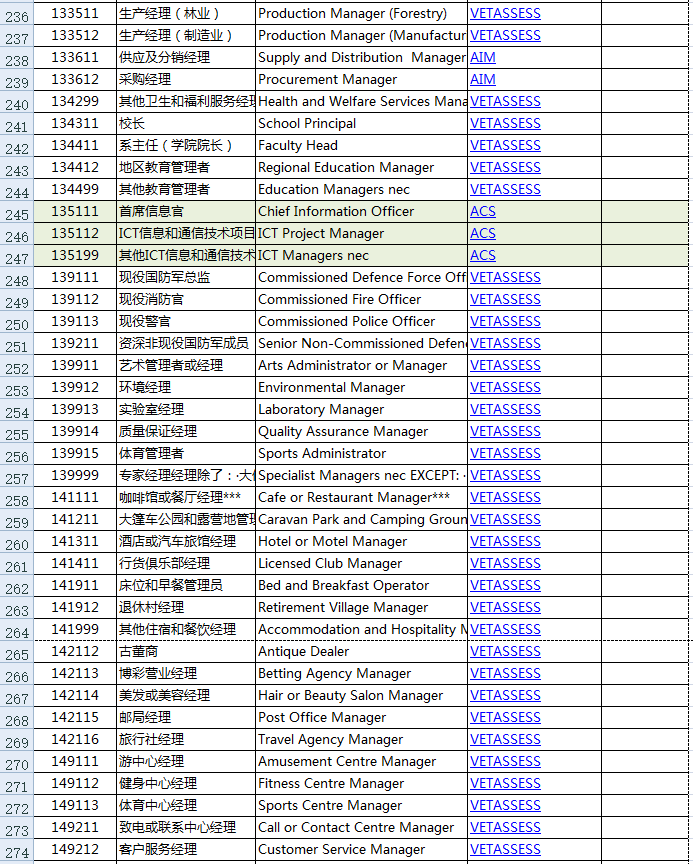Select the 'Regional Education Manager' cell

pos(361,168)
